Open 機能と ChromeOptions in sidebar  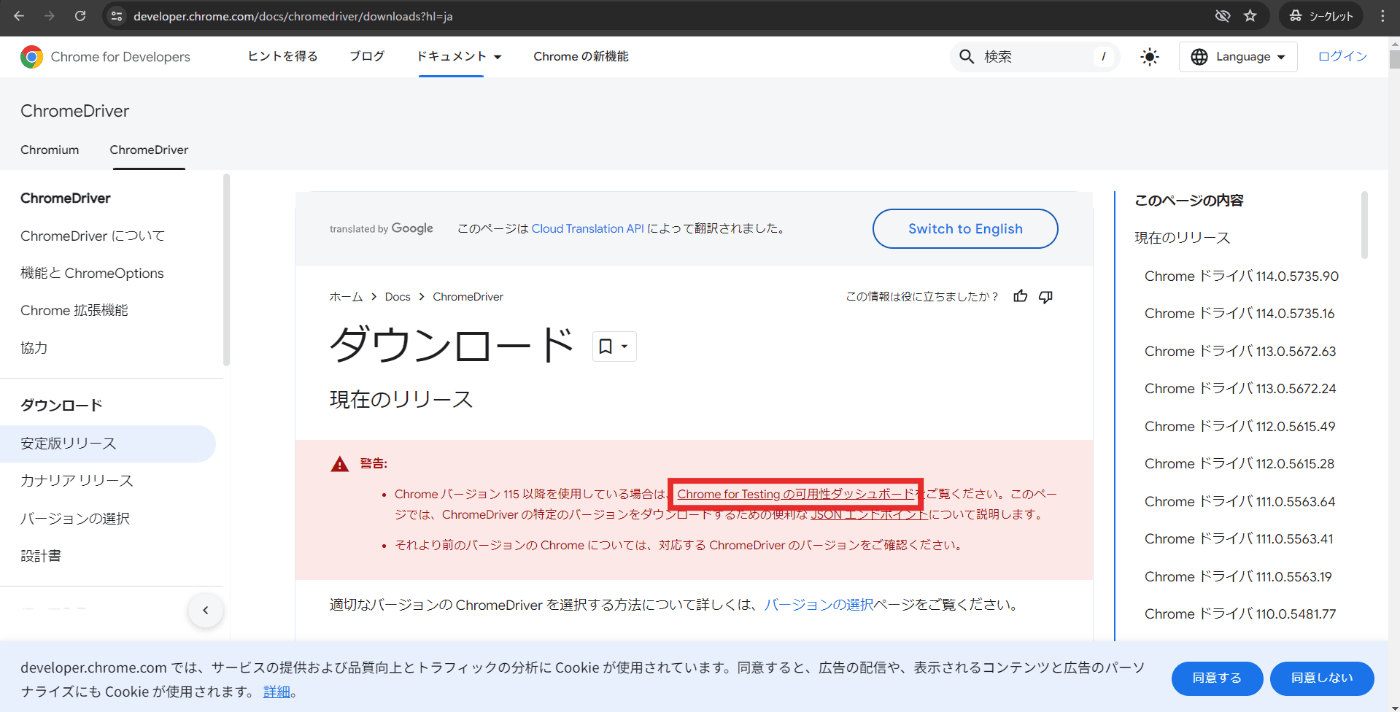pos(92,273)
